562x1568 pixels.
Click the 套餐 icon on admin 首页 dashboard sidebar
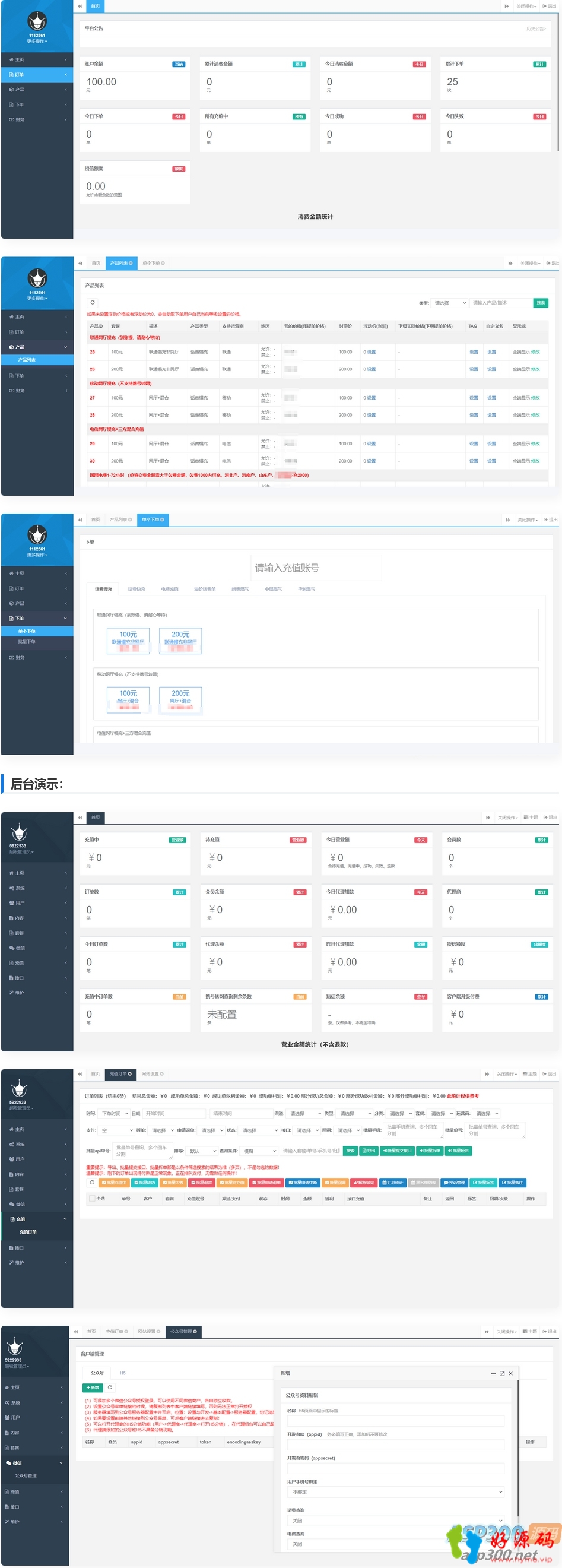pyautogui.click(x=11, y=933)
